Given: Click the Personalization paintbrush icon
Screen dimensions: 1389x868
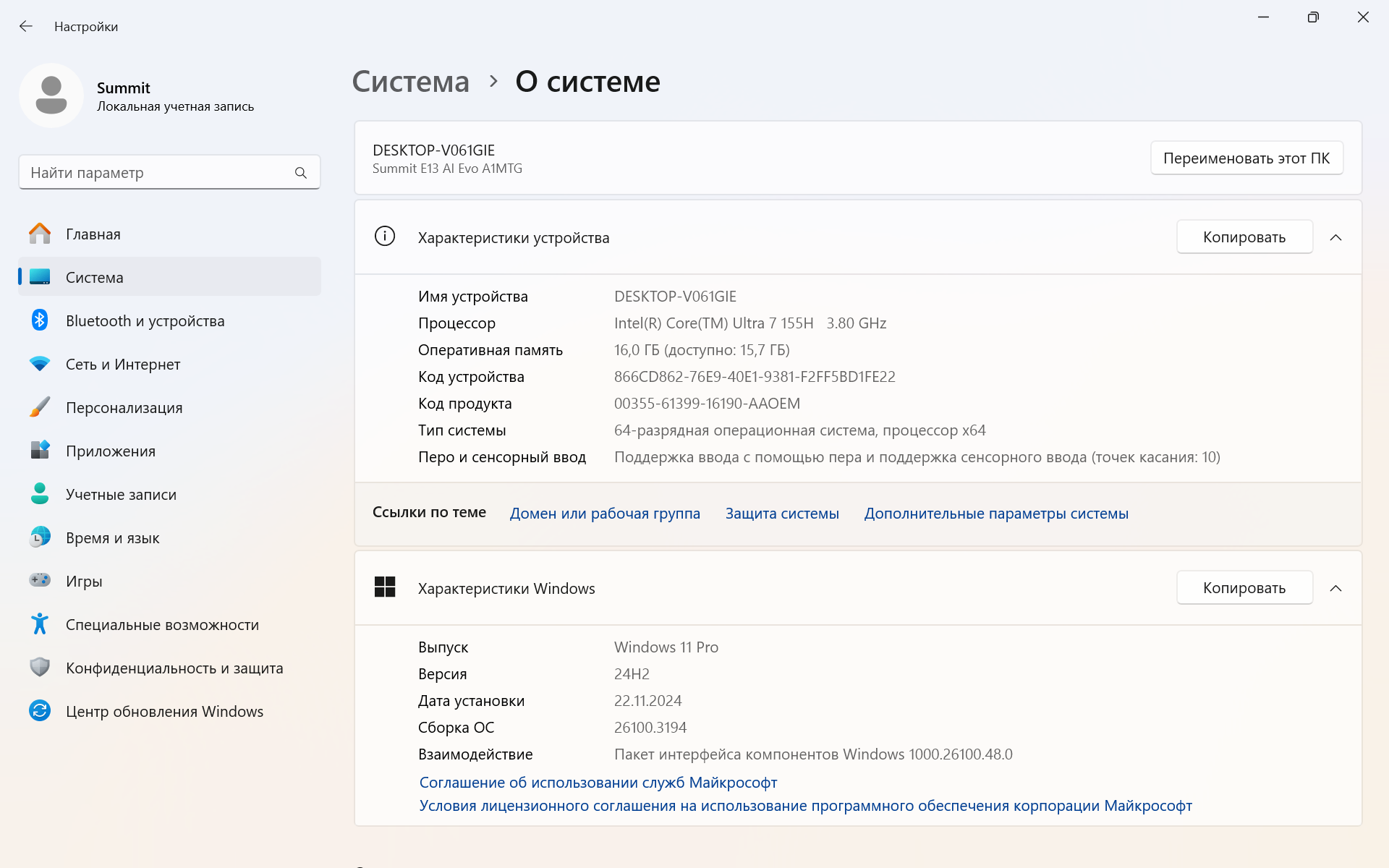Looking at the screenshot, I should pyautogui.click(x=40, y=407).
